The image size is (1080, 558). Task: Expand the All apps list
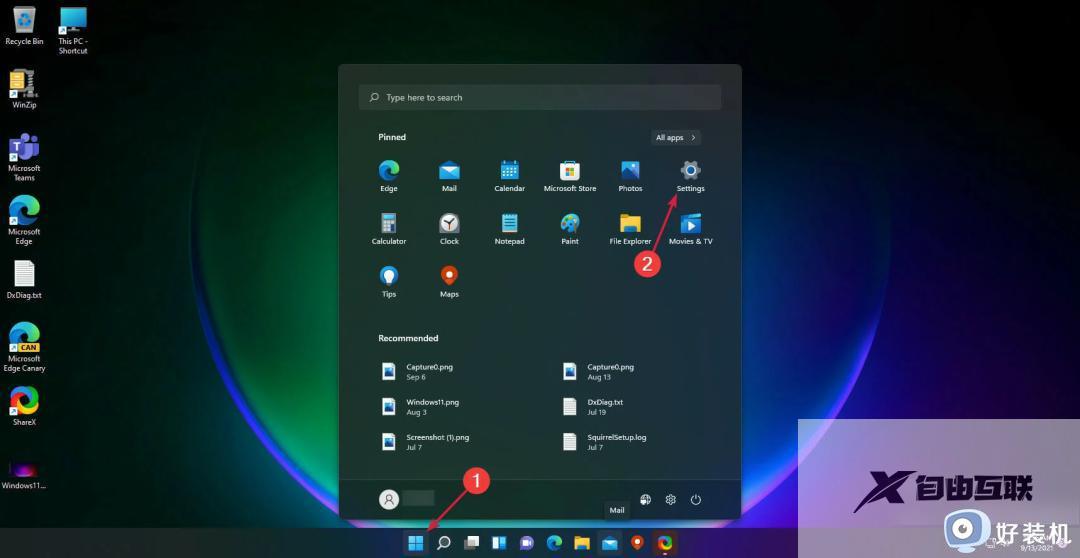click(x=676, y=137)
